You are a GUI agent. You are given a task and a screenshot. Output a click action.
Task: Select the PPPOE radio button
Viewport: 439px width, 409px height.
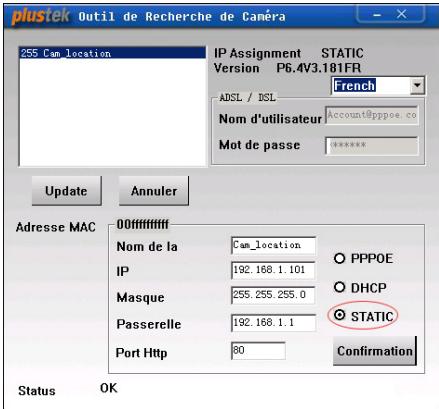[339, 258]
